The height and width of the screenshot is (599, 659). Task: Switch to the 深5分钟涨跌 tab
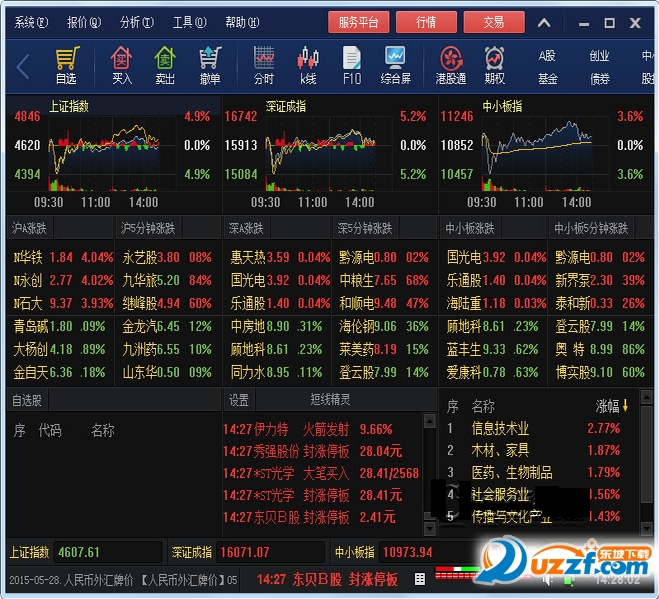(365, 228)
